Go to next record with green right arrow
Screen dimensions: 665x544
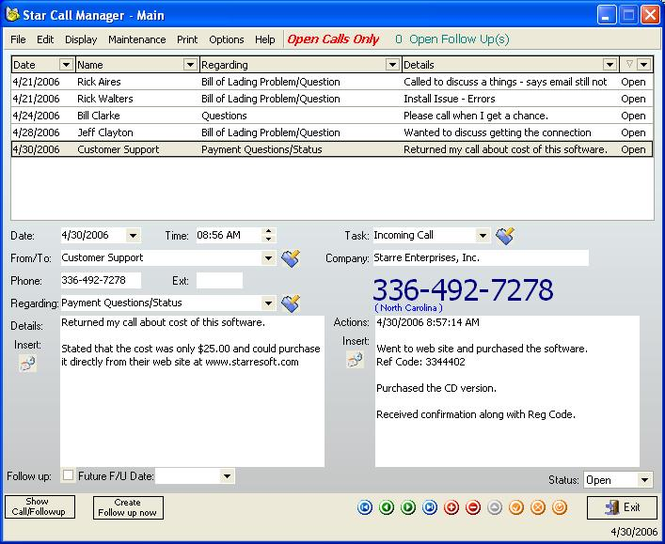408,508
